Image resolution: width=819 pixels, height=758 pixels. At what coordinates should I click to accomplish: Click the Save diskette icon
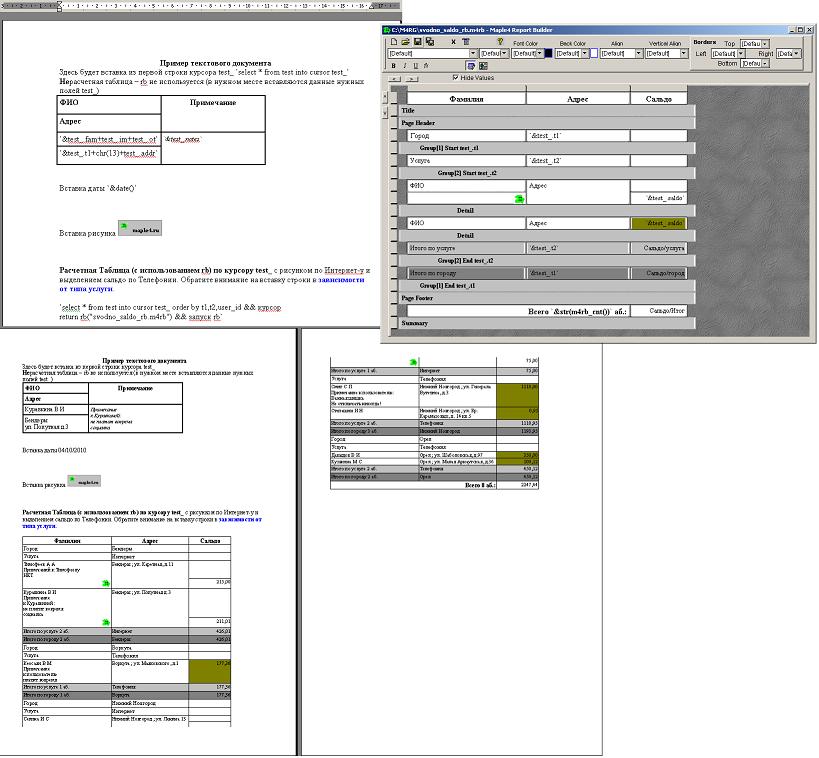point(417,42)
